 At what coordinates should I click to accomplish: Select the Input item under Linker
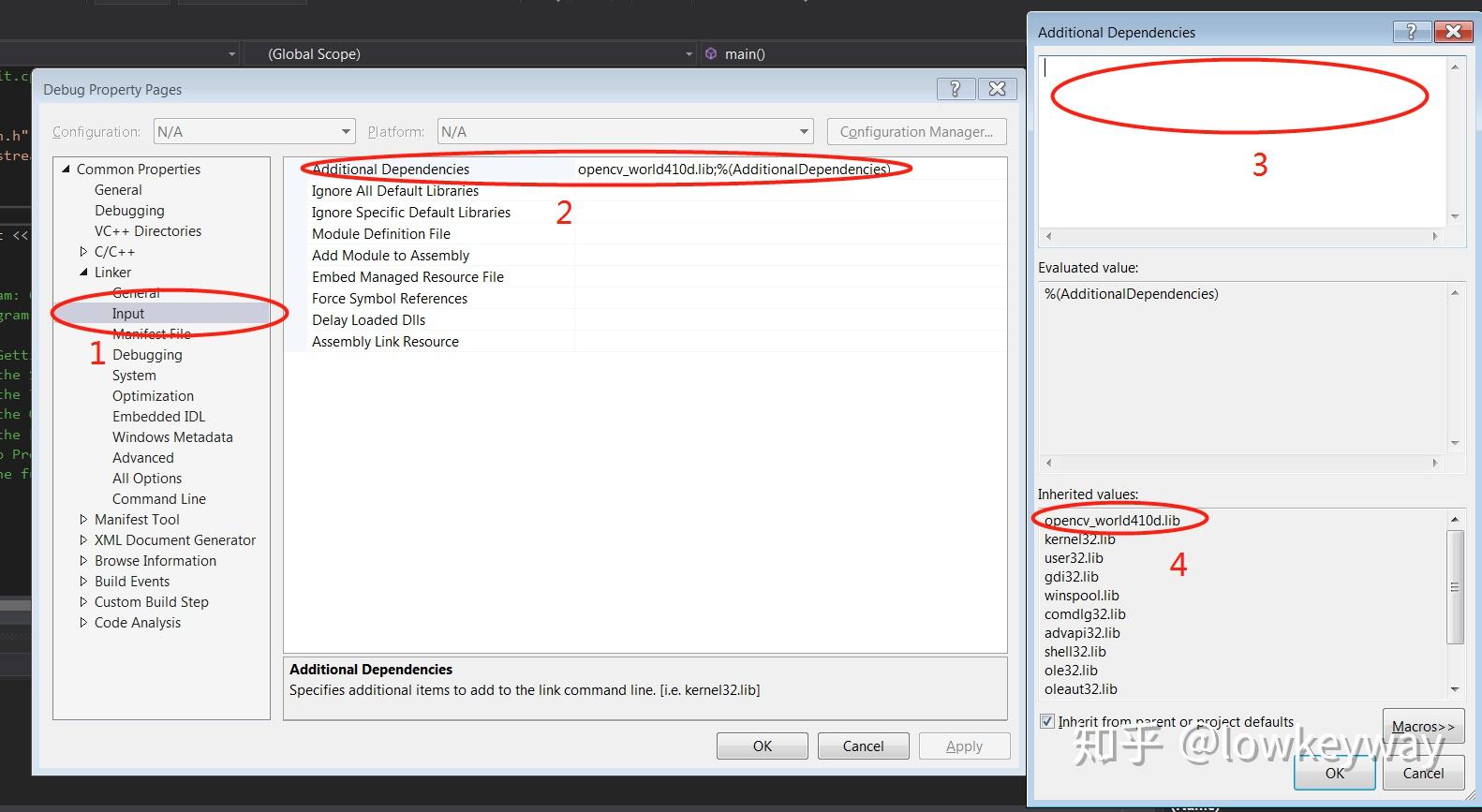(128, 314)
